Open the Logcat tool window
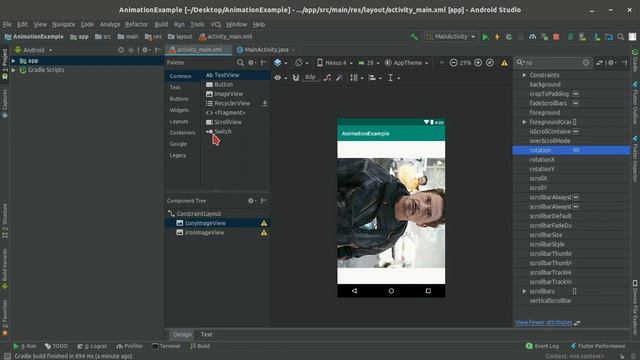The width and height of the screenshot is (640, 360). 92,346
